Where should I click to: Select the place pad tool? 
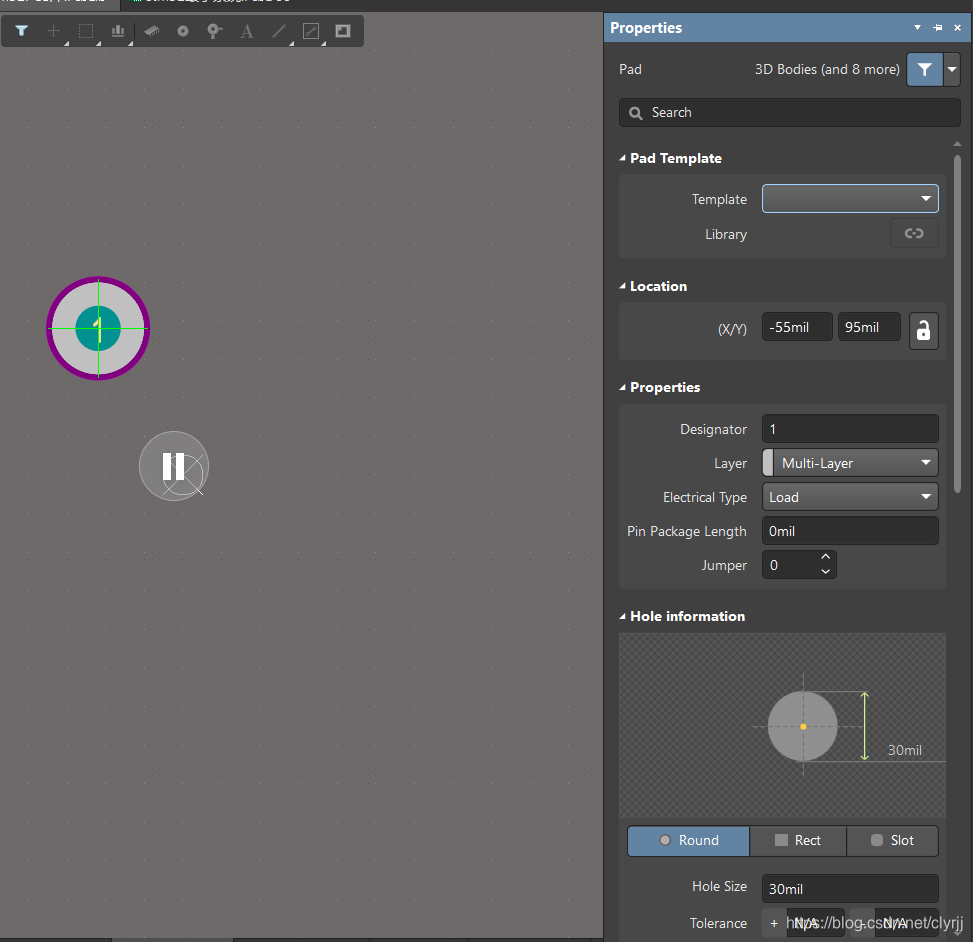pos(183,31)
